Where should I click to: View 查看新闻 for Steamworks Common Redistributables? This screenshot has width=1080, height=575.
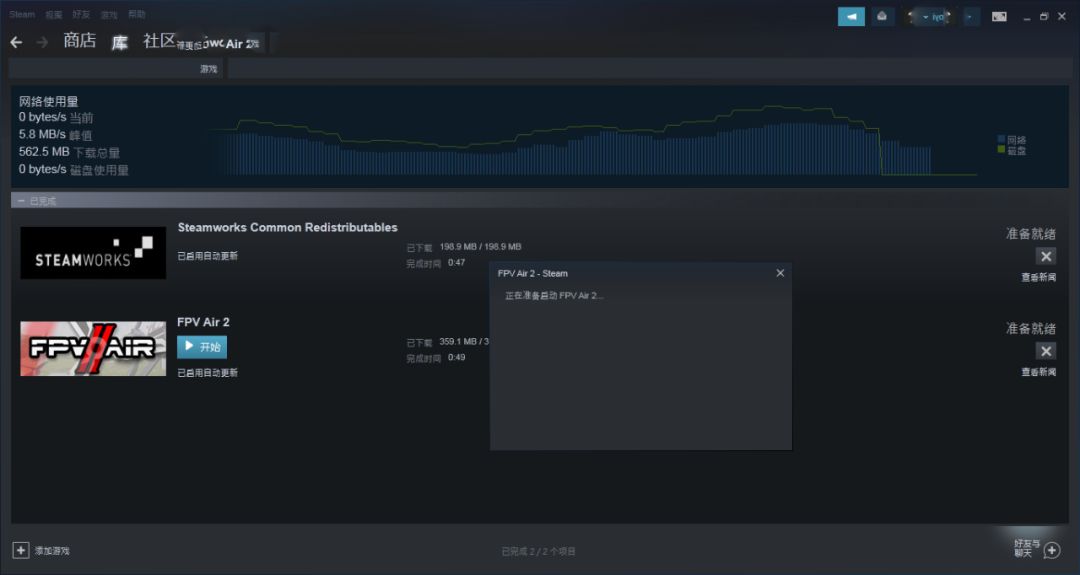point(1038,277)
